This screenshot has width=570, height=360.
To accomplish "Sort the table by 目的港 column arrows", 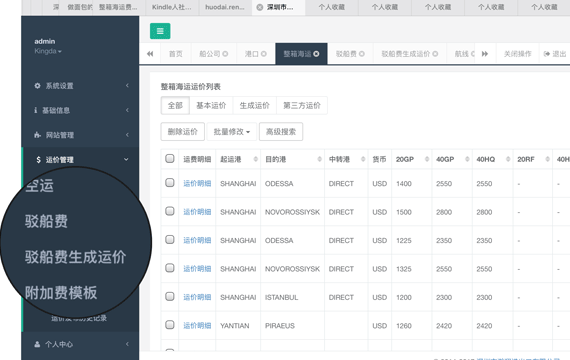I will tap(320, 159).
